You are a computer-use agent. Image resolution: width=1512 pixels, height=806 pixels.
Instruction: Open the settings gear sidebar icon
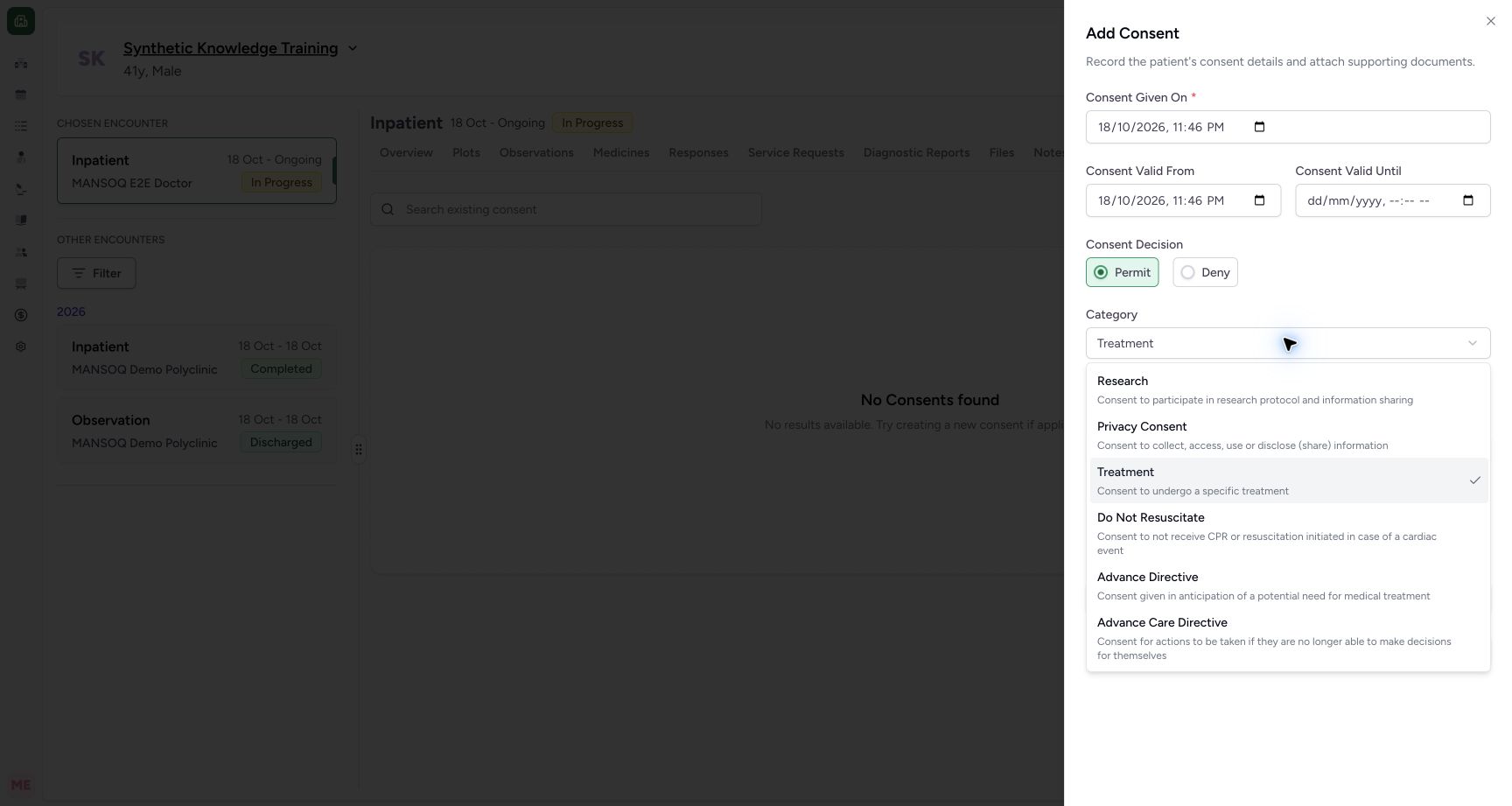21,347
